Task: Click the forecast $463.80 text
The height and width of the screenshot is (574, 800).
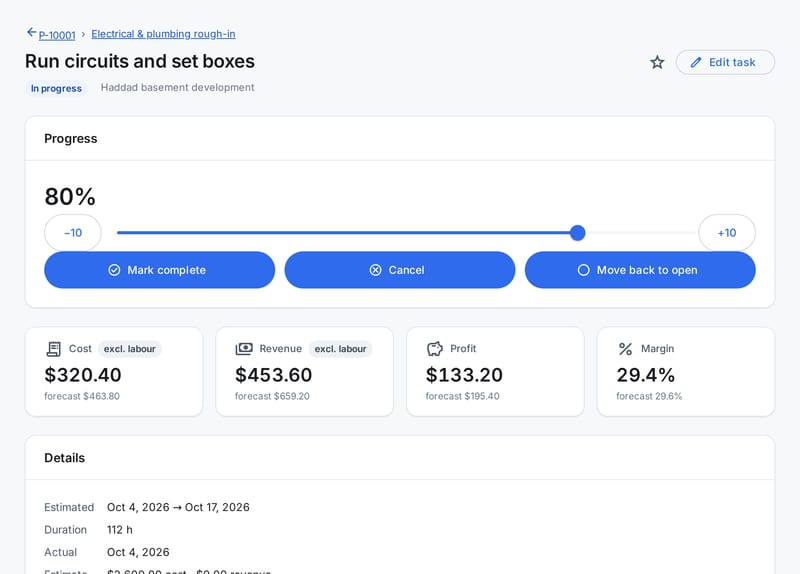Action: pos(82,396)
